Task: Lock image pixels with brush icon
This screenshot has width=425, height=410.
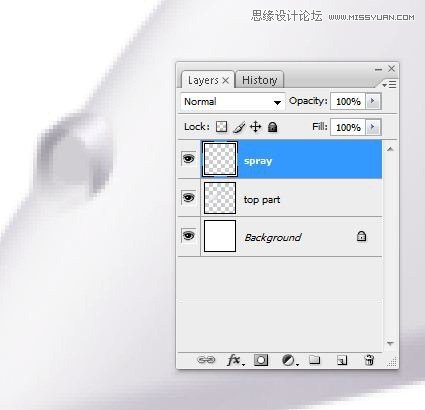Action: [239, 127]
